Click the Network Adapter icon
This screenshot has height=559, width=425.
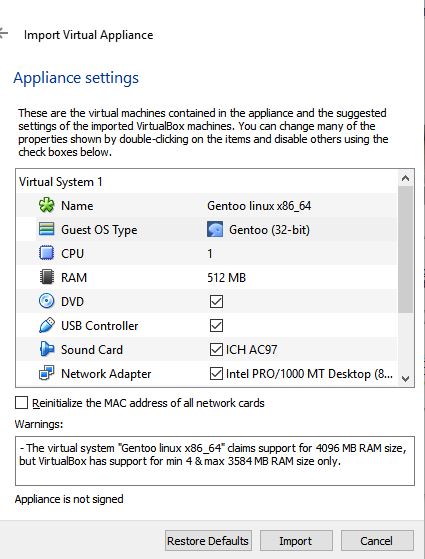point(46,373)
